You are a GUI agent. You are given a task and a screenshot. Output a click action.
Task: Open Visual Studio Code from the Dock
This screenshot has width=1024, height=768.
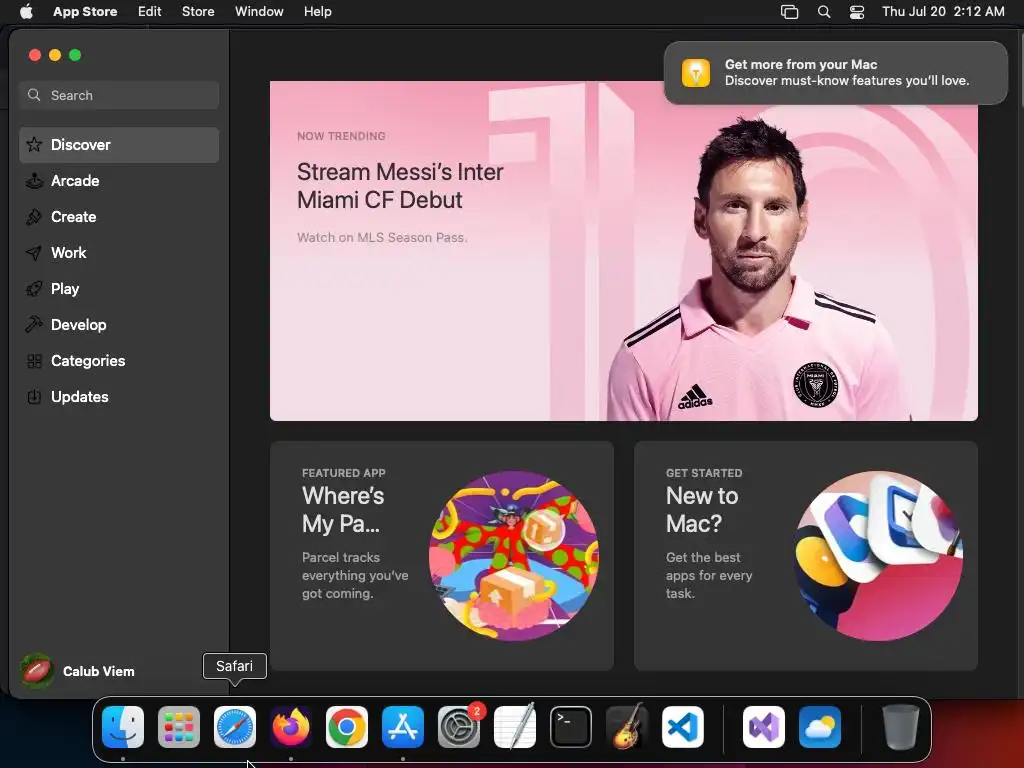[x=682, y=727]
